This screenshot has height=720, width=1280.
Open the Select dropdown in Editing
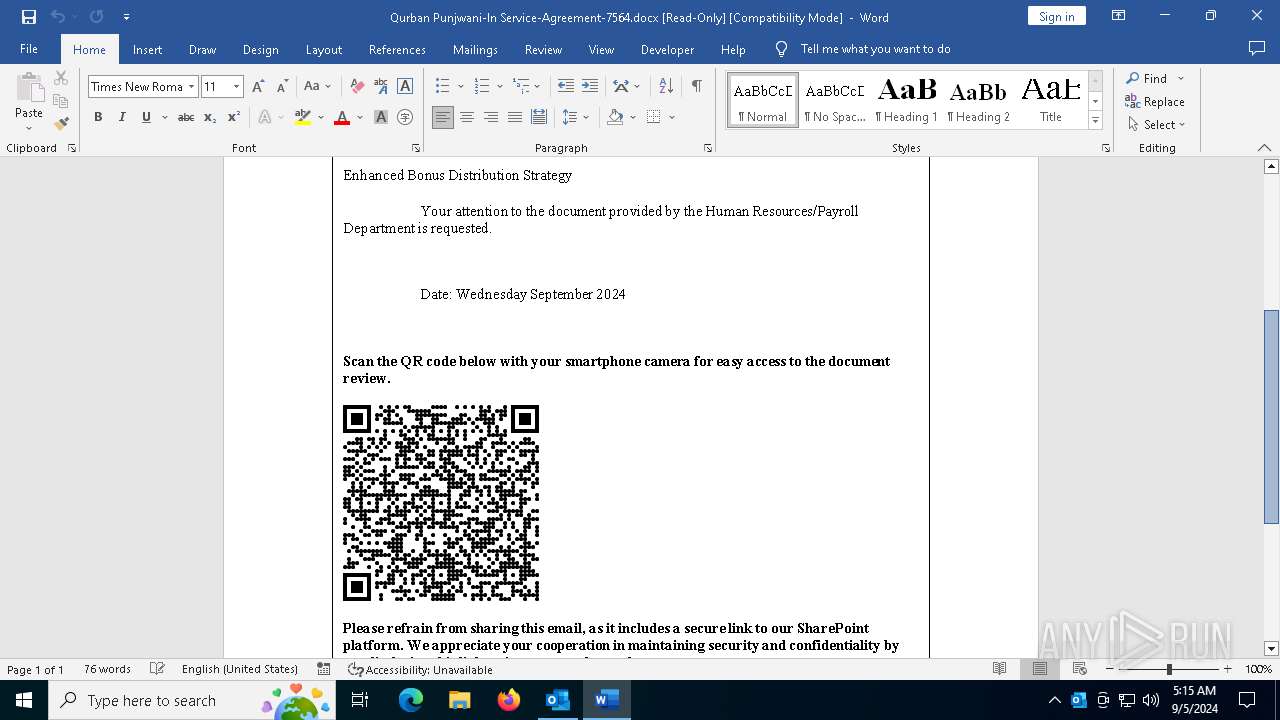1156,125
